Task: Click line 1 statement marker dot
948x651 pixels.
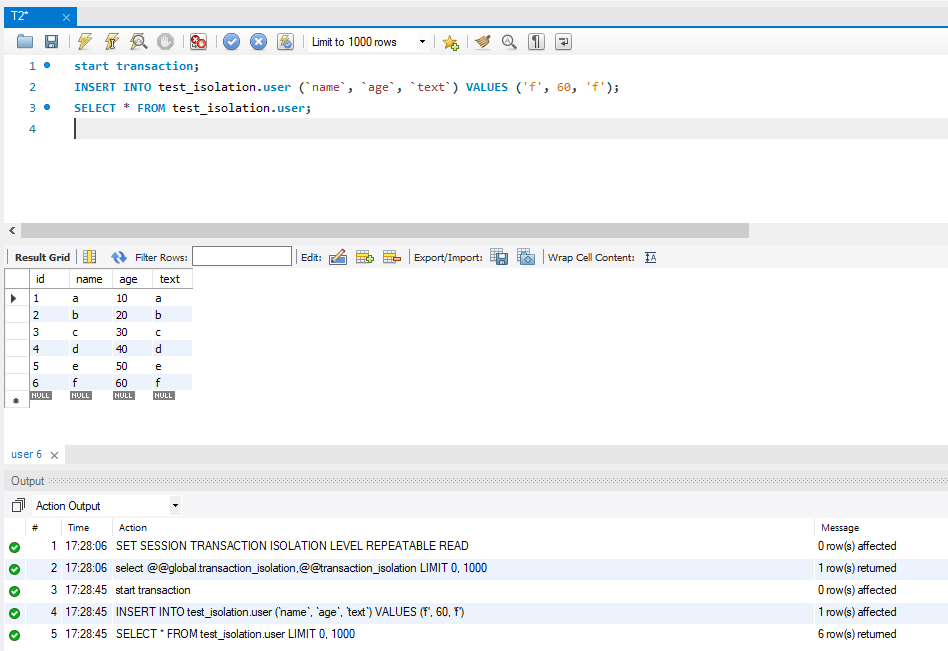Action: [47, 65]
